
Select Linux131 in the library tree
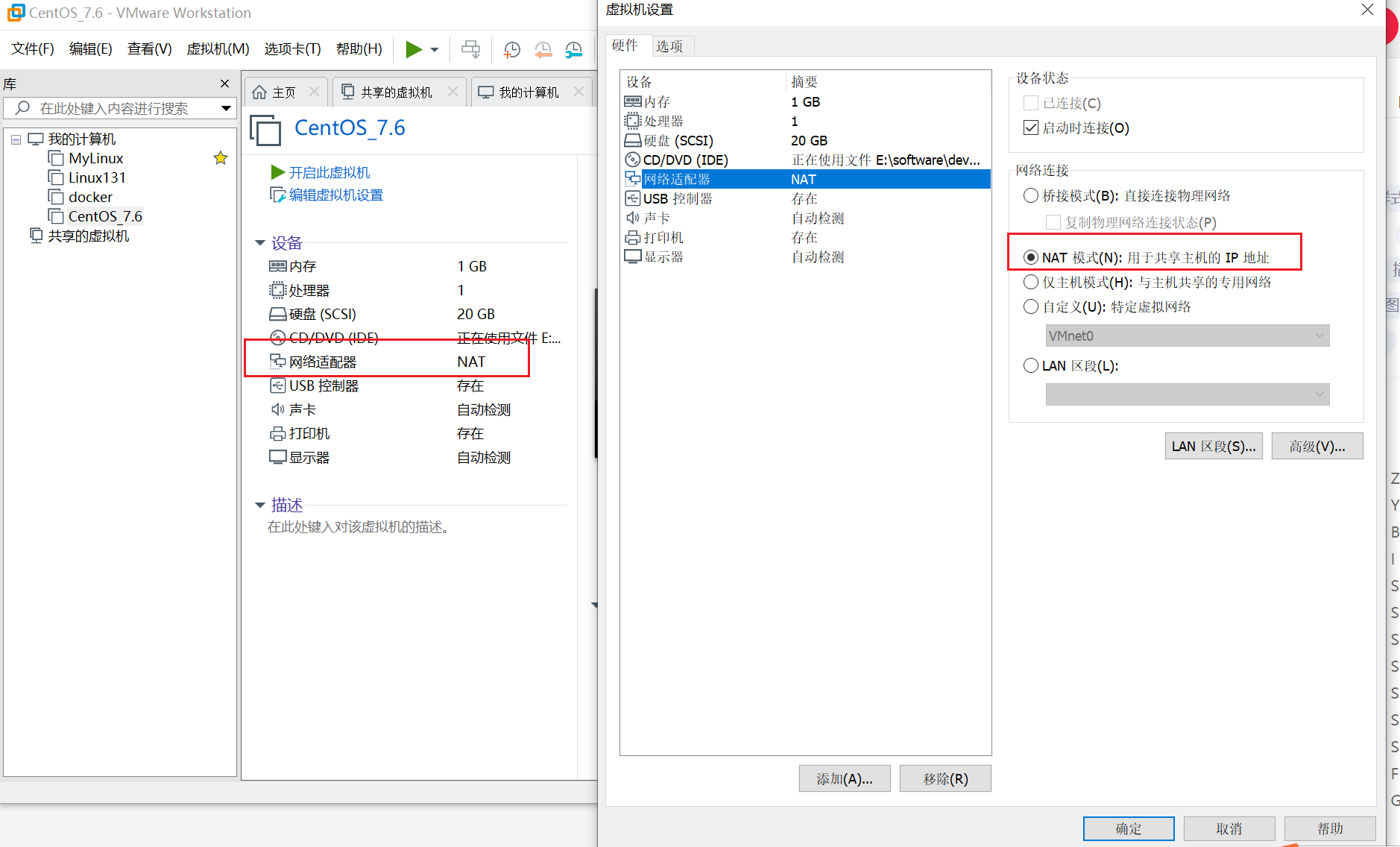(97, 177)
